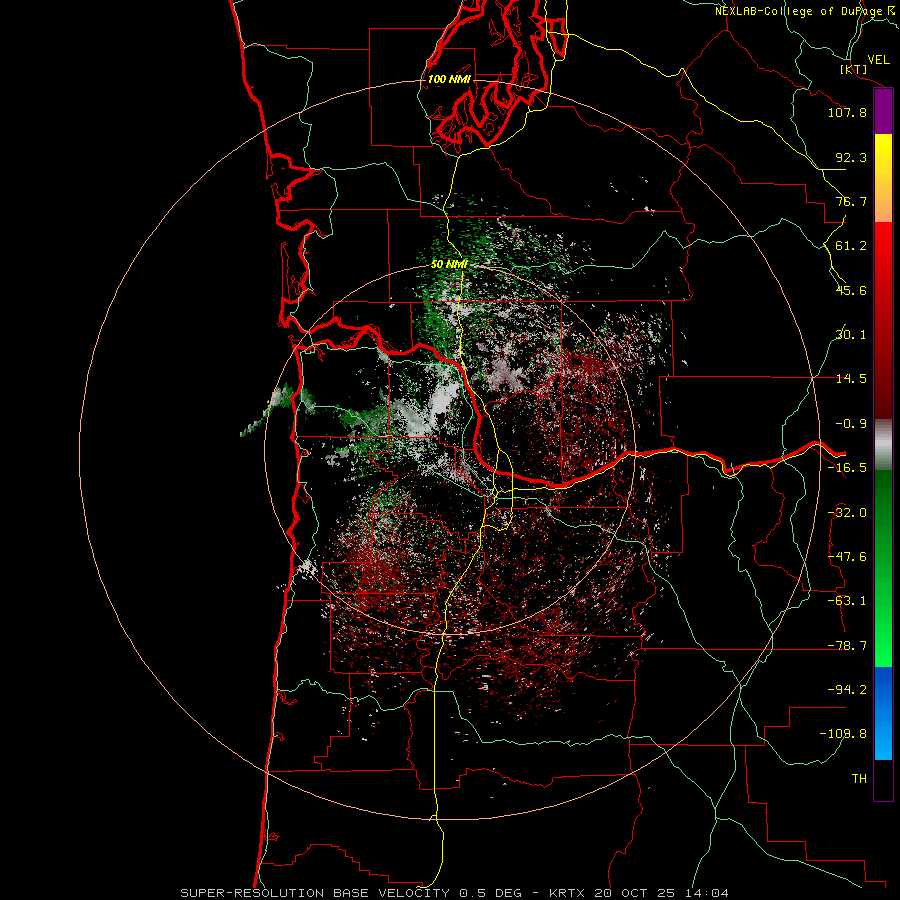Click the 50 NMI range ring label

[x=449, y=264]
